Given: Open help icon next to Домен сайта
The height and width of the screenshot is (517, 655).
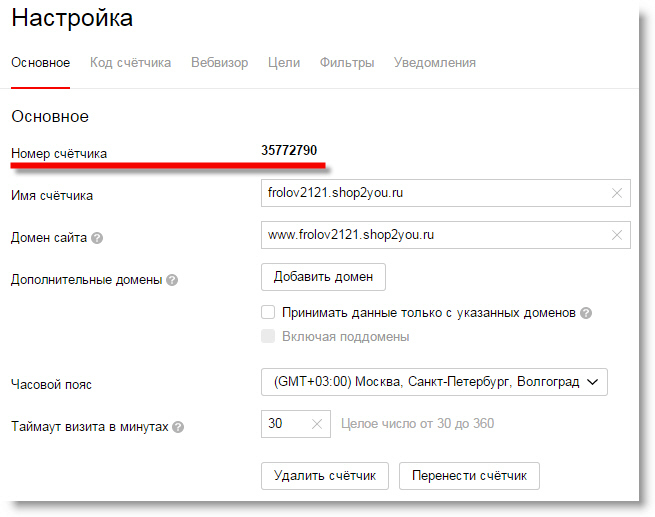Looking at the screenshot, I should point(97,238).
